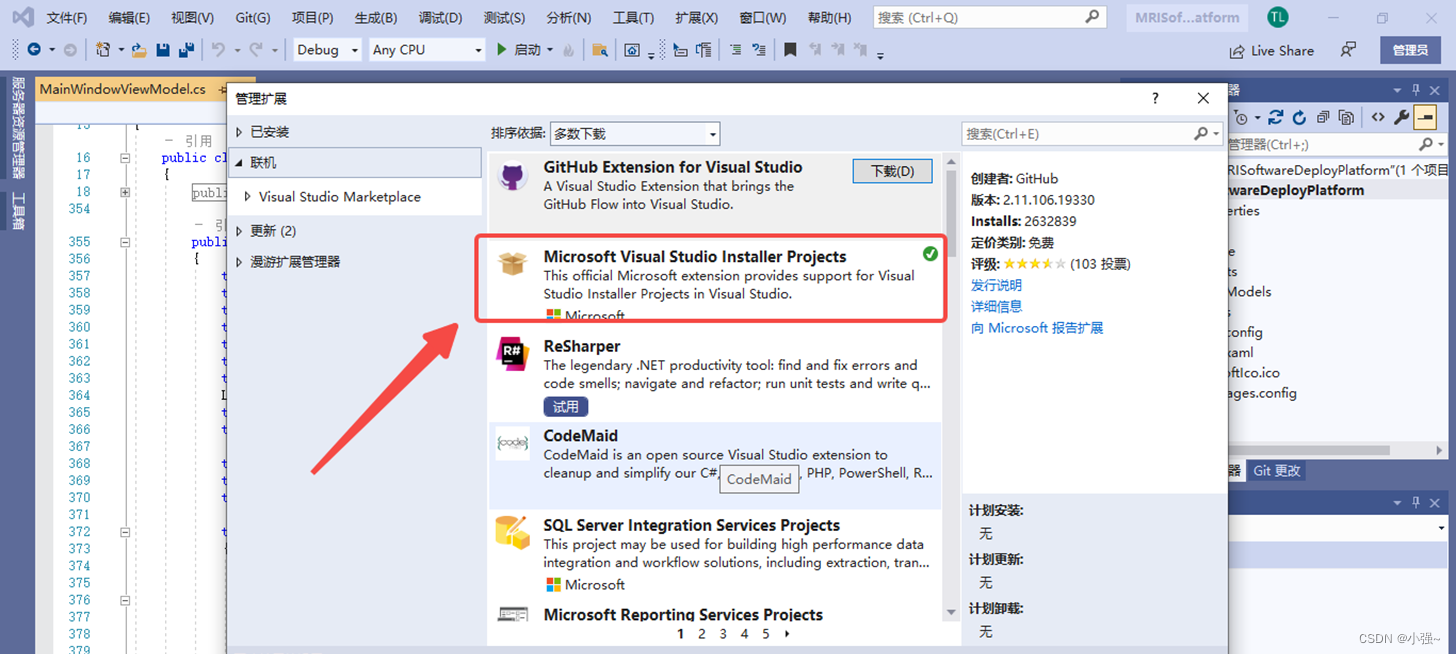Click the Navigate Backward arrow in toolbar
Image resolution: width=1456 pixels, height=654 pixels.
(34, 50)
